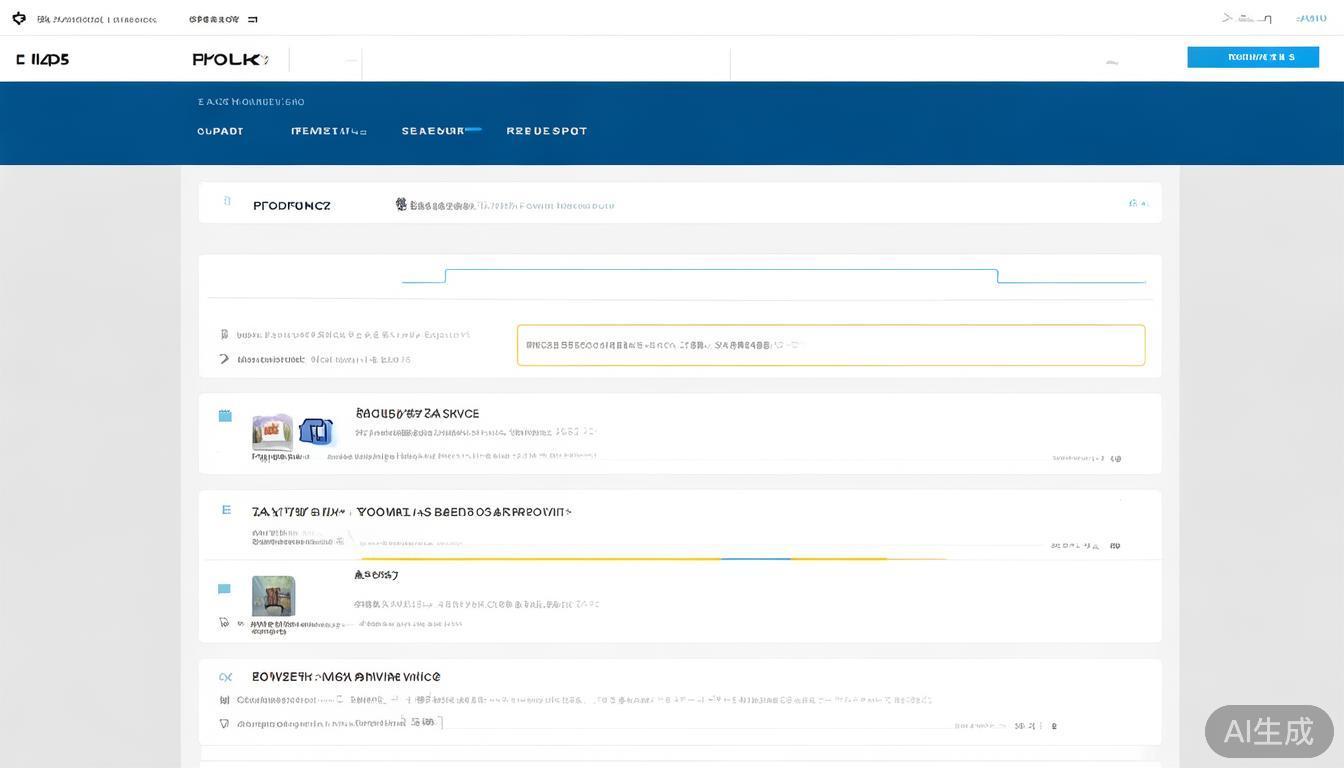Open the dropdown next to top bar menu
1344x768 pixels.
pyautogui.click(x=252, y=19)
